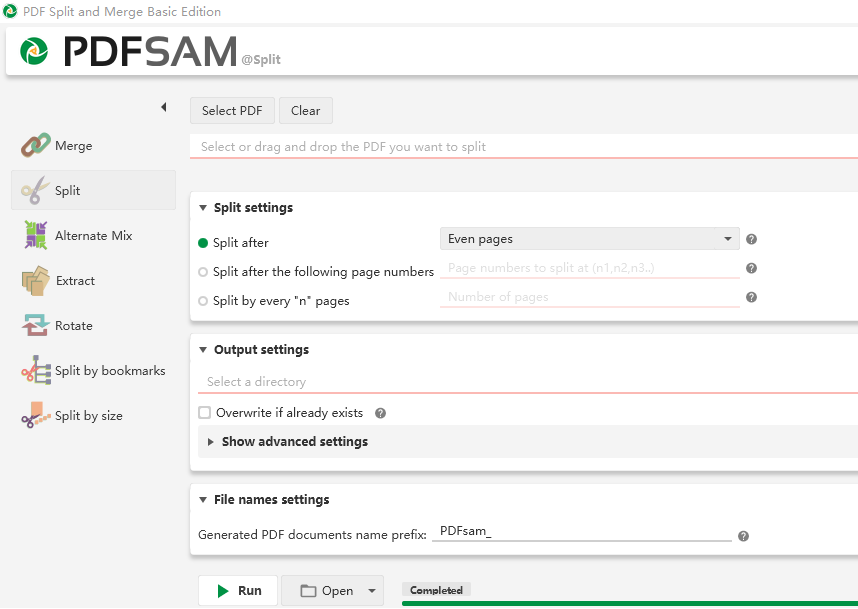The width and height of the screenshot is (858, 609).
Task: Click the app icon in the title bar
Action: [10, 11]
